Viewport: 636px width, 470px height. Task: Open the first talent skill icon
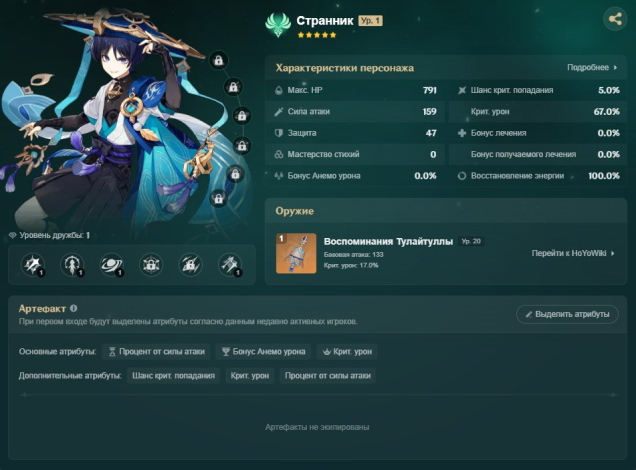[x=32, y=264]
